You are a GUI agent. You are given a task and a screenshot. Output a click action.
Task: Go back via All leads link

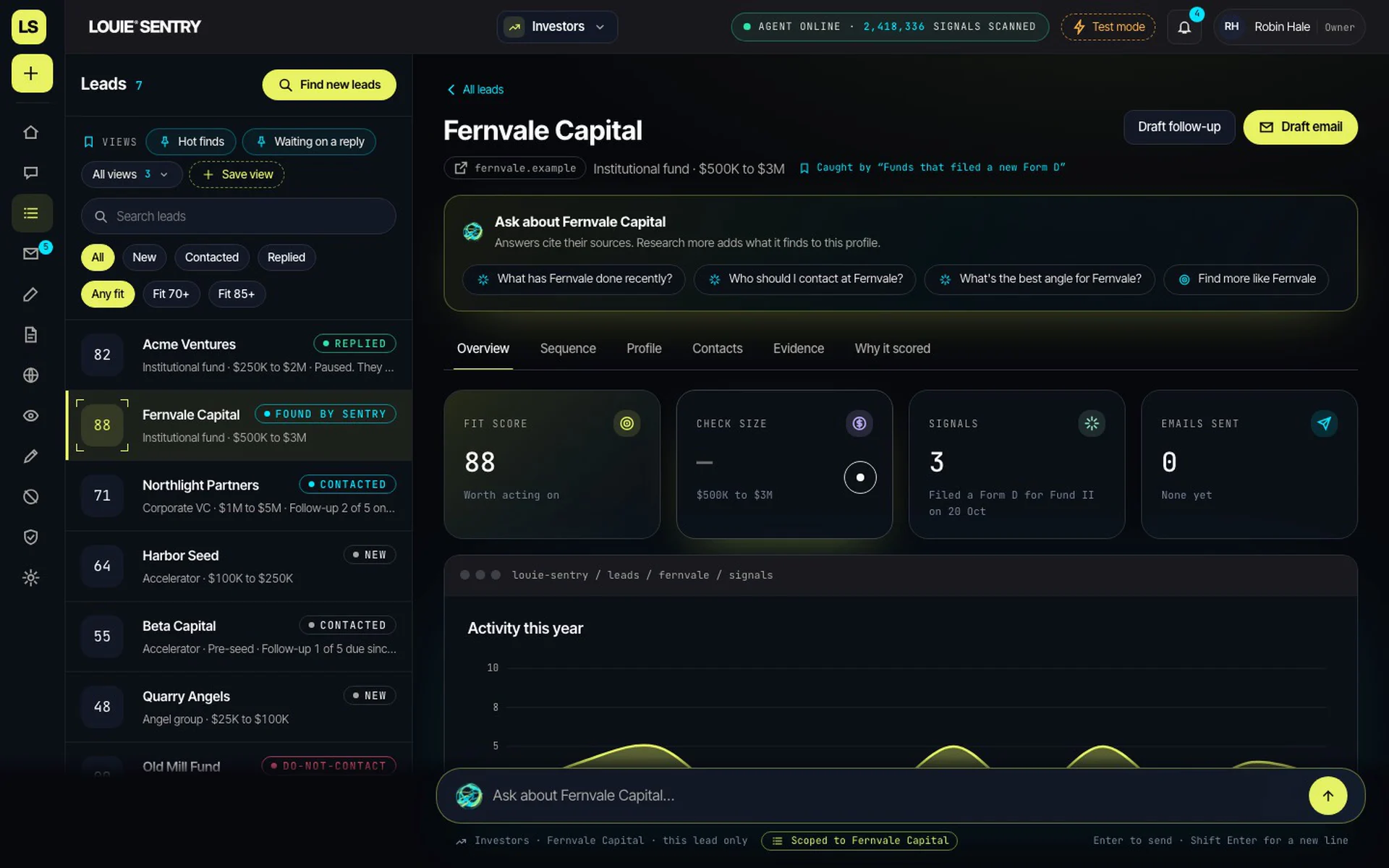[x=475, y=90]
